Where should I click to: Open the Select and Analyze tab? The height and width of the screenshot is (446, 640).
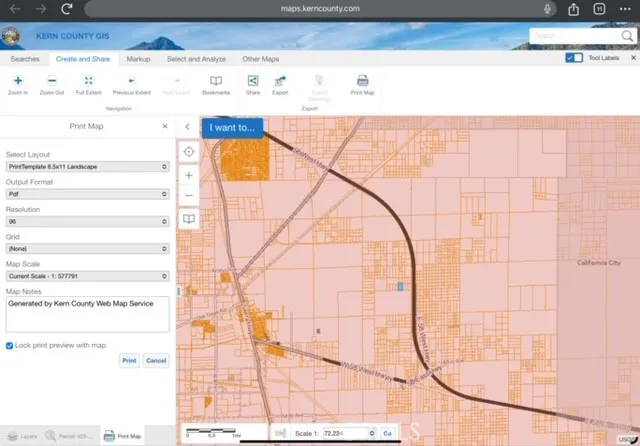[x=196, y=59]
